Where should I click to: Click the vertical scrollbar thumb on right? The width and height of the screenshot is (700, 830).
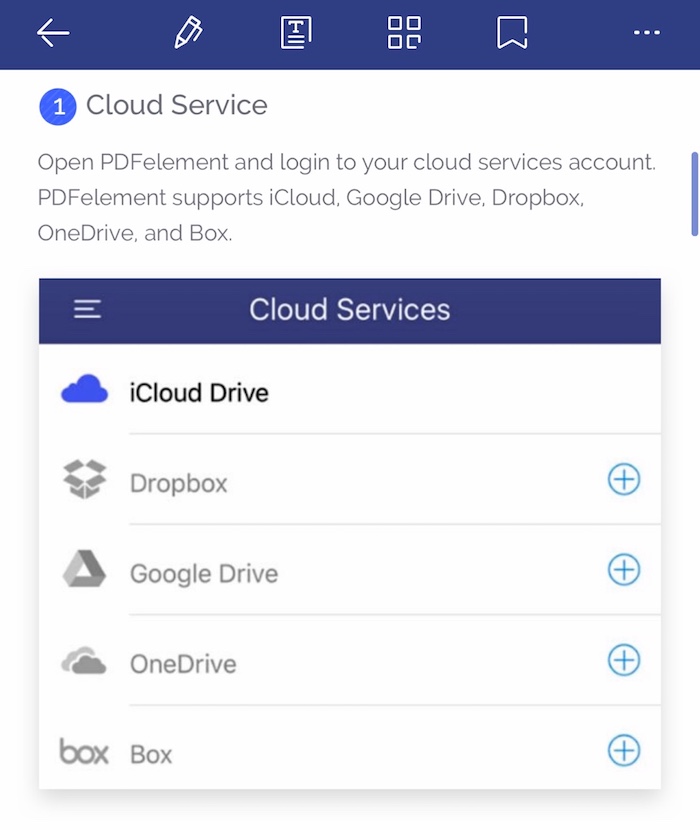tap(695, 194)
